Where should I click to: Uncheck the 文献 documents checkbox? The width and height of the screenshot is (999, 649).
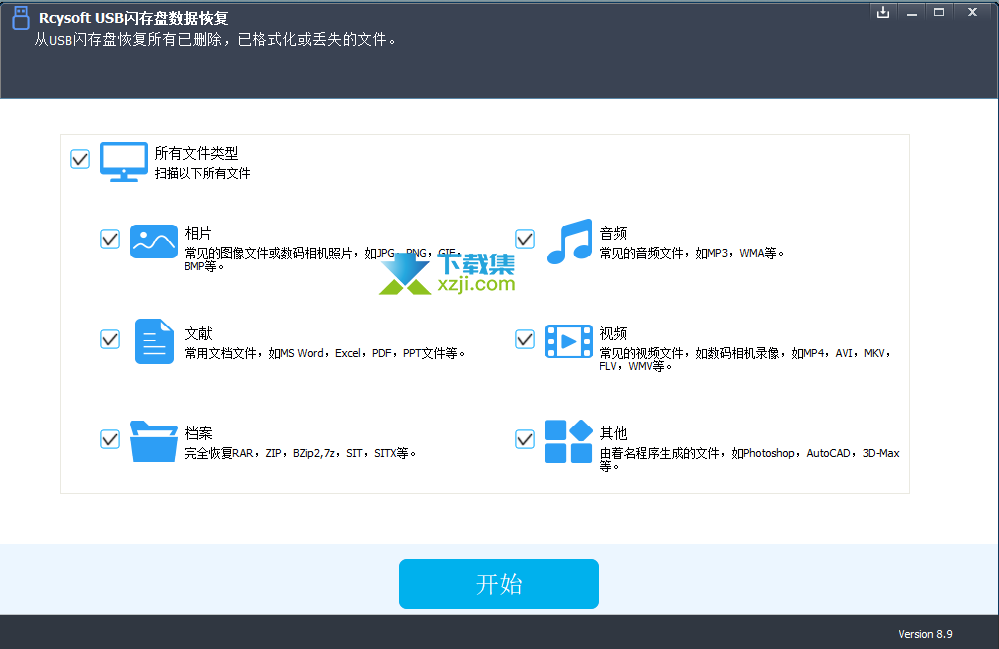point(110,339)
